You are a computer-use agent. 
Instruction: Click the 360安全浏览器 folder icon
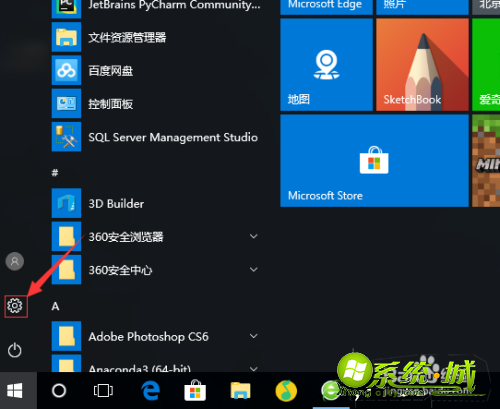pos(66,236)
